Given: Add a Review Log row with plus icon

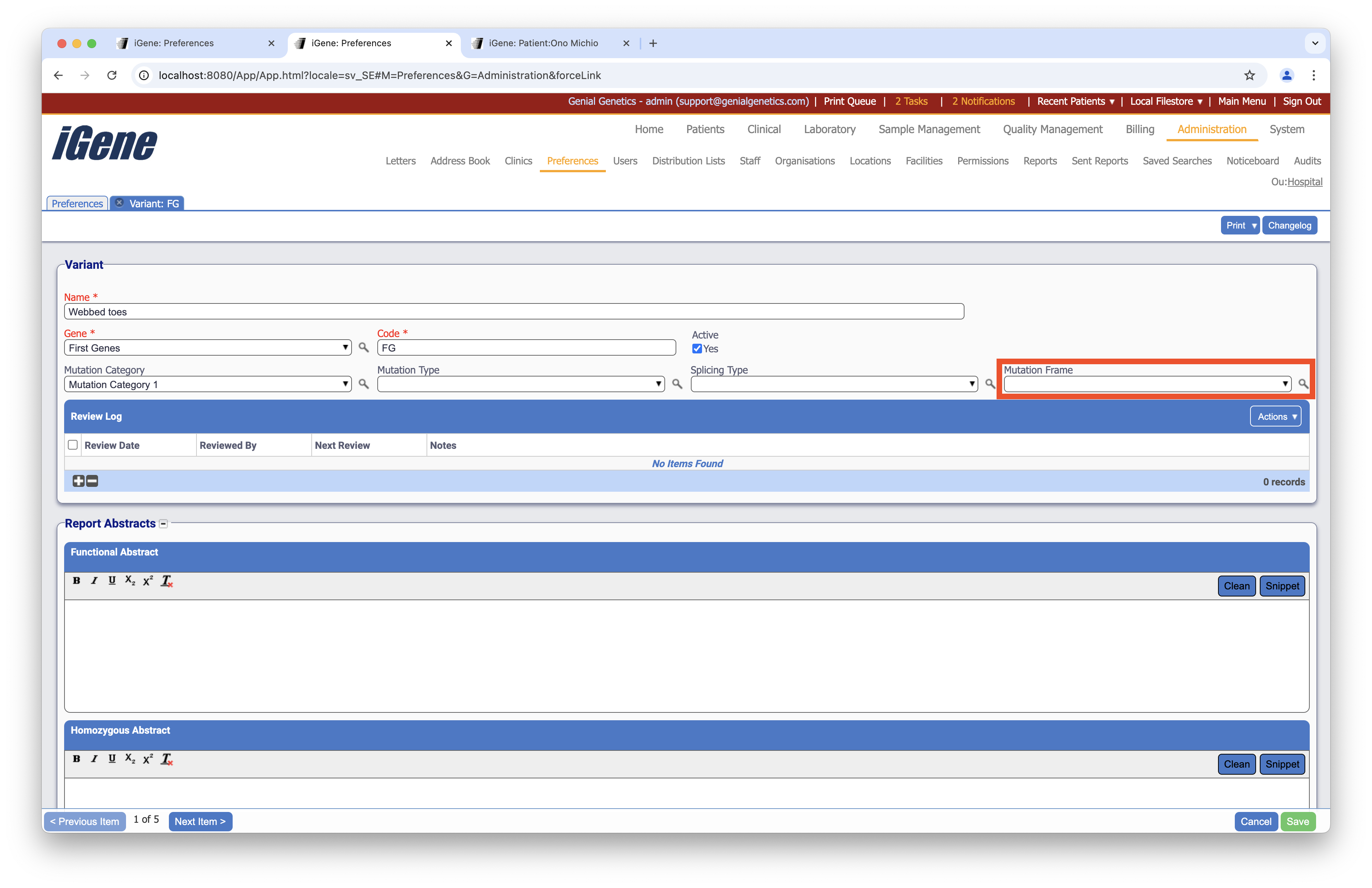Looking at the screenshot, I should tap(78, 481).
